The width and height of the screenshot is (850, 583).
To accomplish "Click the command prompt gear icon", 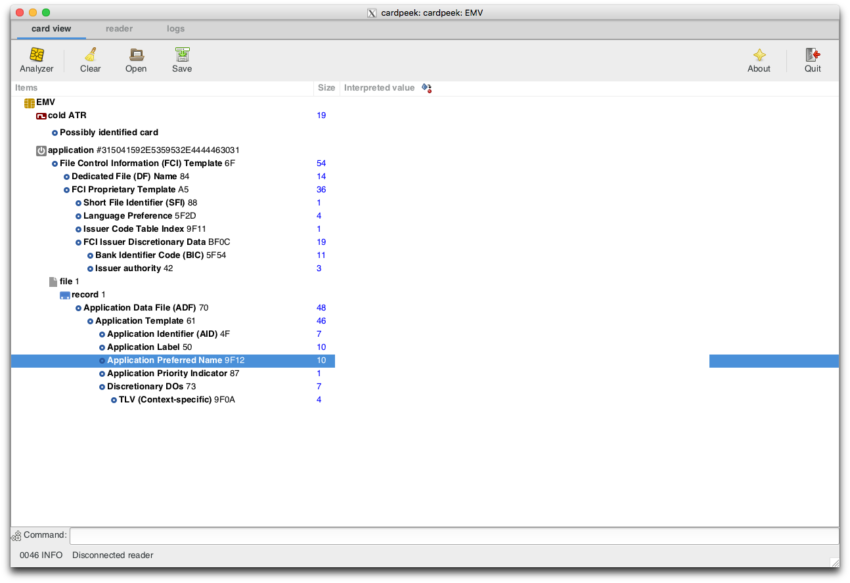I will pyautogui.click(x=16, y=536).
